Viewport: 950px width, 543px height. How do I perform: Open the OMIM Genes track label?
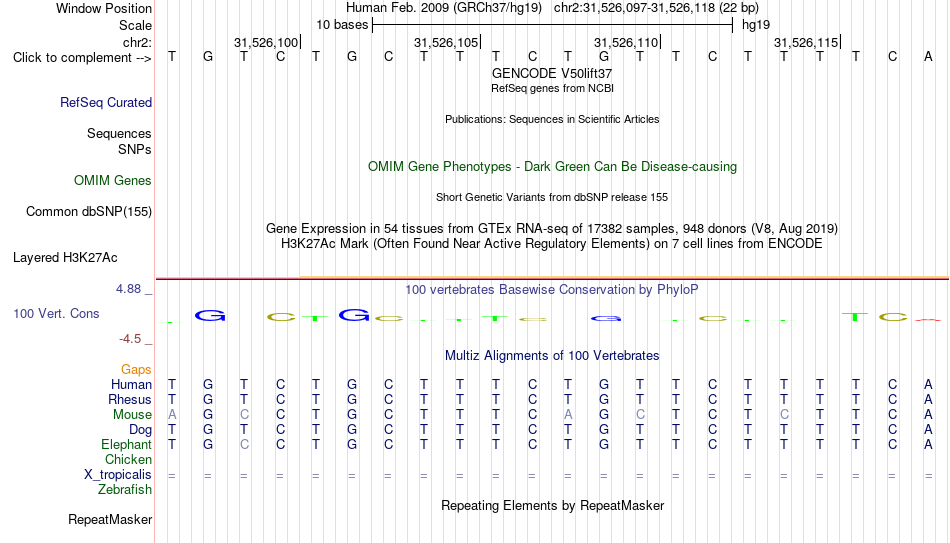click(112, 181)
